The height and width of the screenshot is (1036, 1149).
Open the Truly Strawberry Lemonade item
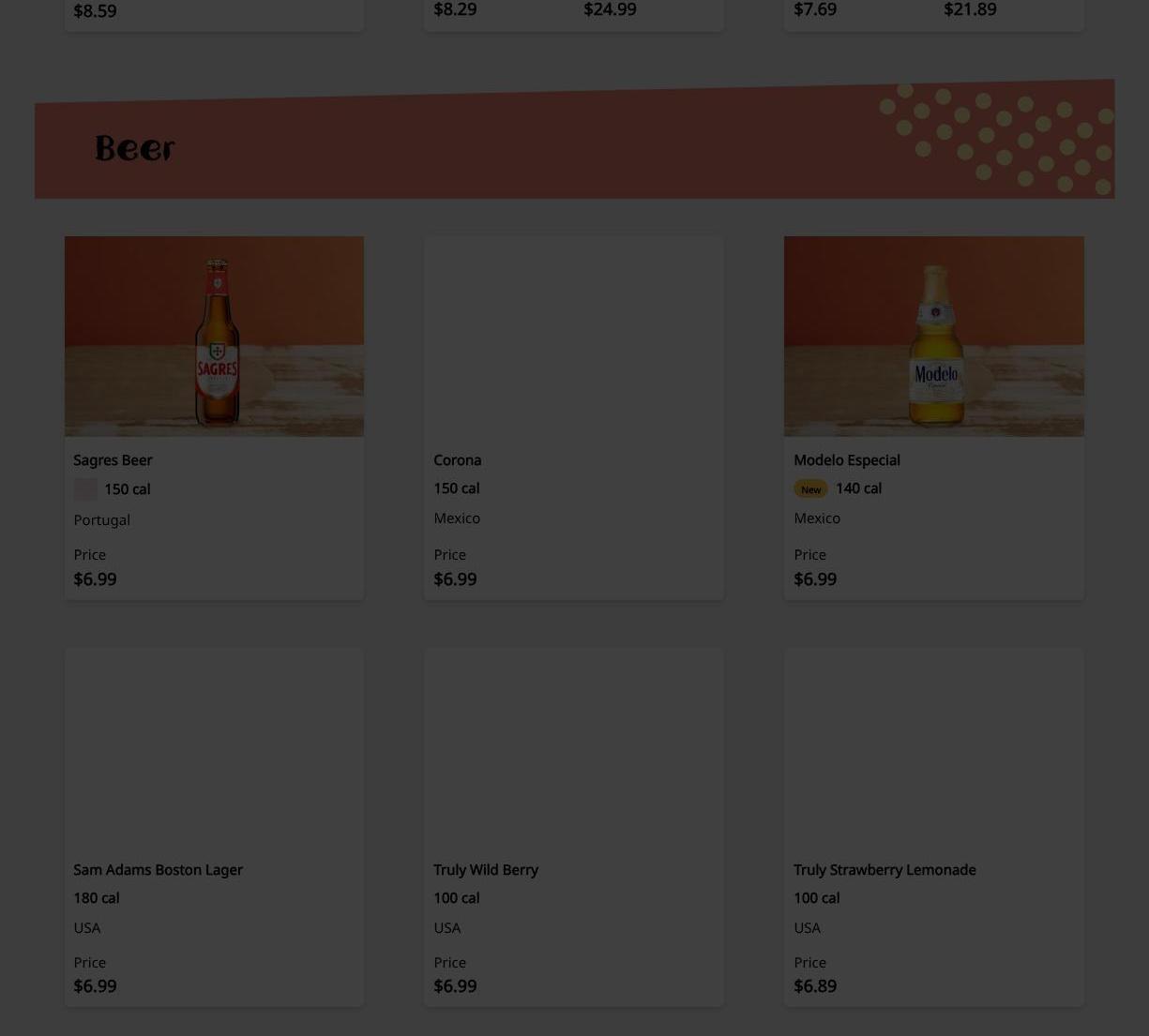point(884,870)
